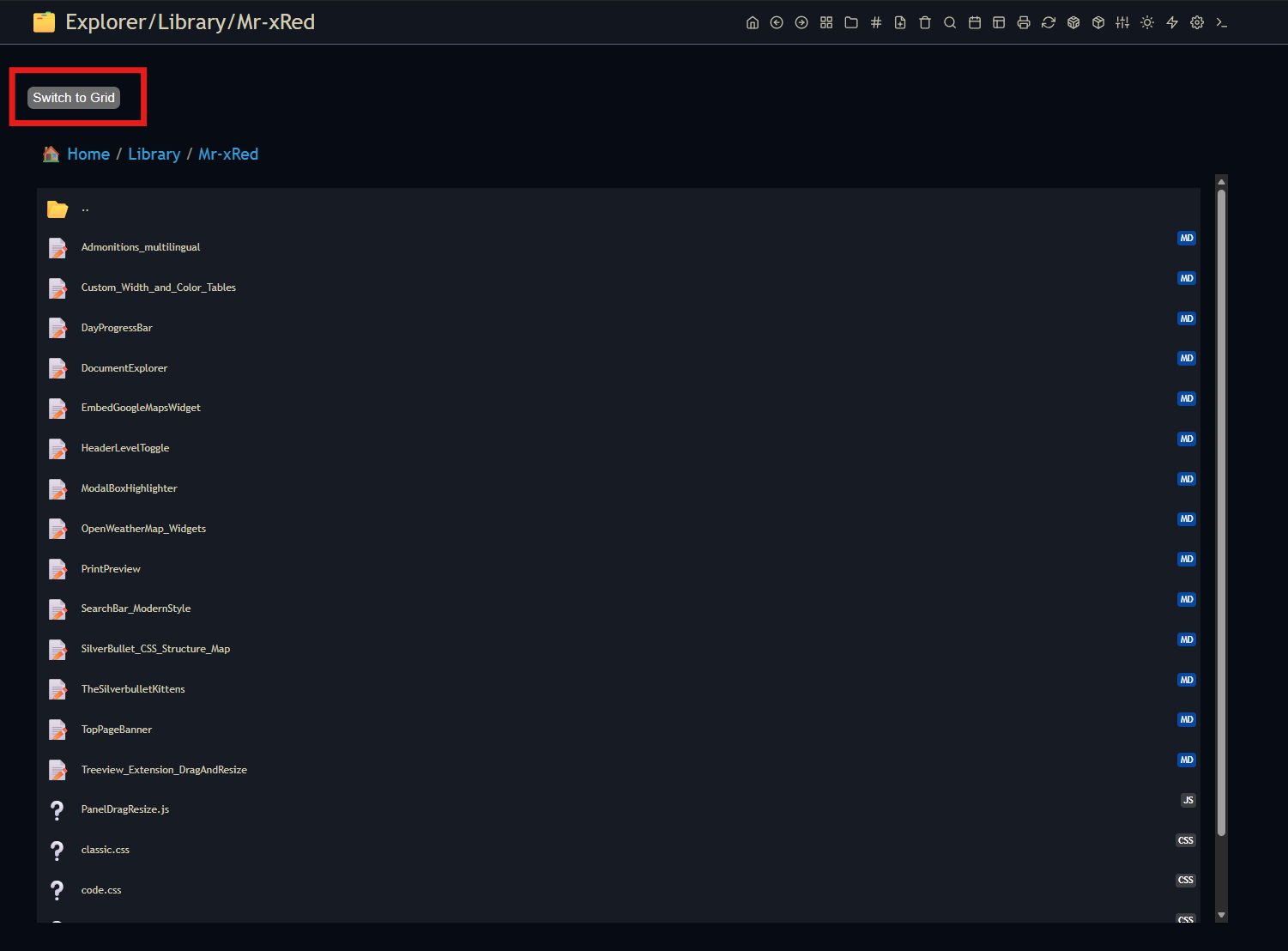Go up via the '..' parent folder
The height and width of the screenshot is (951, 1288).
click(85, 209)
